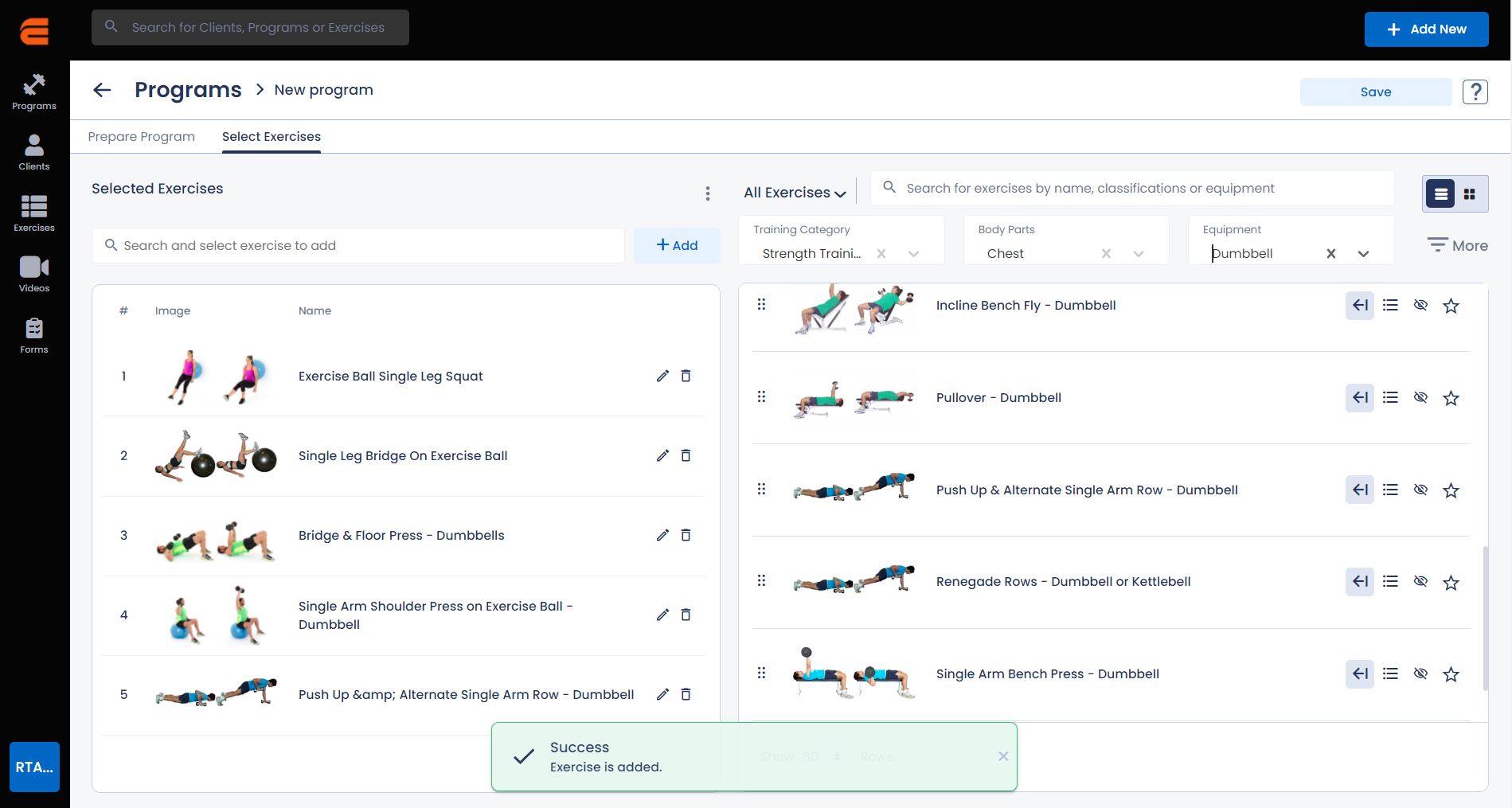
Task: Open Videos section in sidebar
Action: click(x=33, y=274)
